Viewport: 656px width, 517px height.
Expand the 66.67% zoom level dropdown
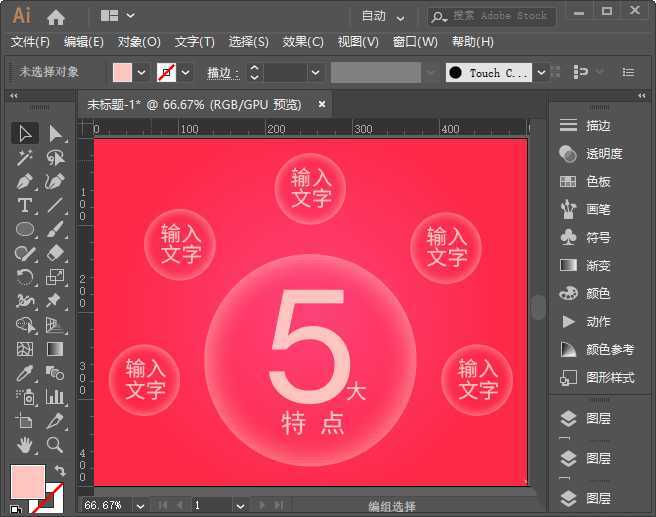point(138,506)
